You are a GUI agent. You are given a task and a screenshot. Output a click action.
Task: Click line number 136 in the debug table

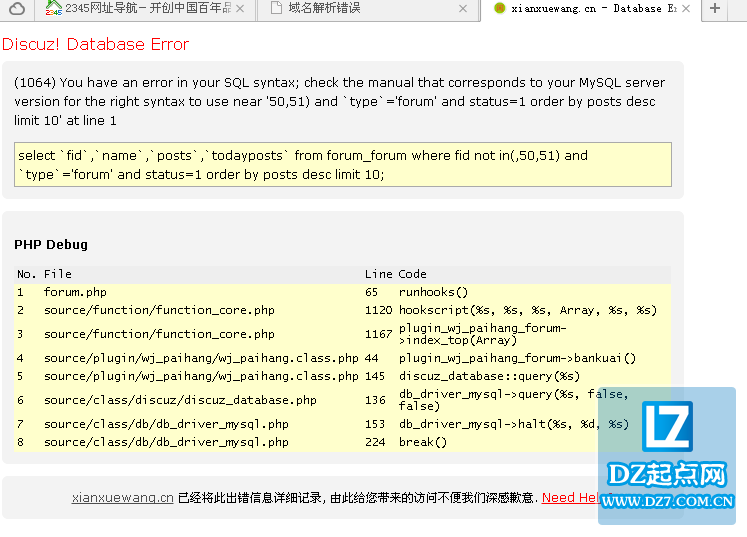click(375, 400)
